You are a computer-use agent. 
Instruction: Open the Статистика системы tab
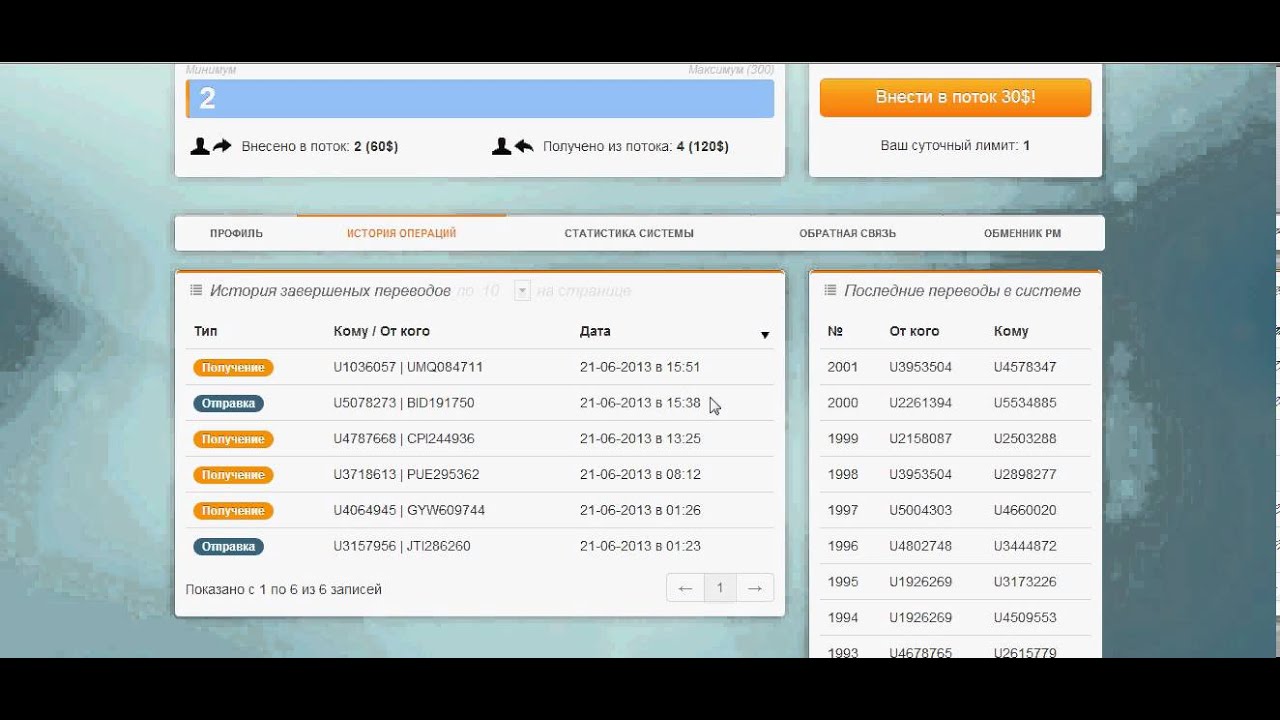[629, 233]
